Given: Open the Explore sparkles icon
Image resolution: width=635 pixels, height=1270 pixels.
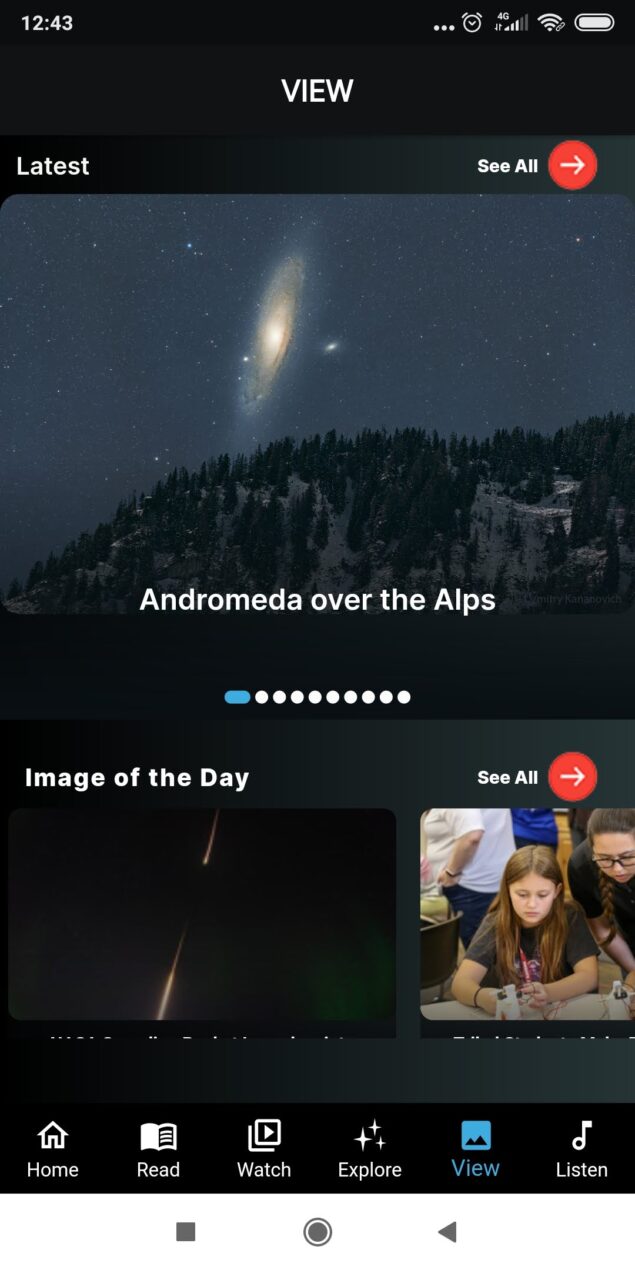Looking at the screenshot, I should click(x=370, y=1136).
